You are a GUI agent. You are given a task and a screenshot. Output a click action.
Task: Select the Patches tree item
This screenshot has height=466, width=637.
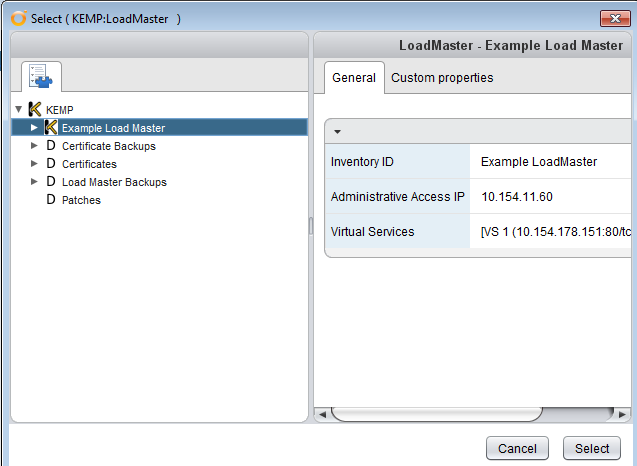click(x=81, y=199)
